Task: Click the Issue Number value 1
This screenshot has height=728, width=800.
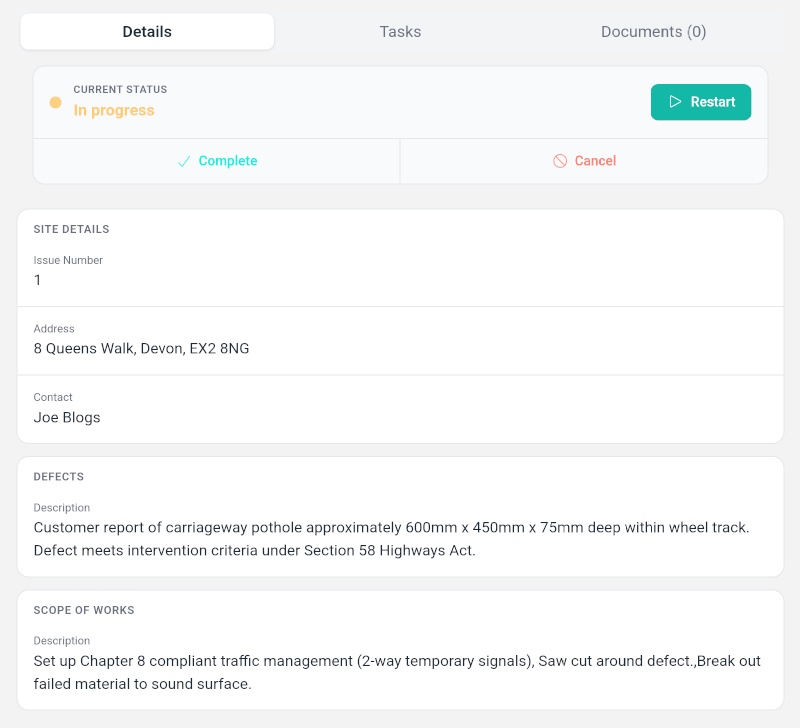Action: 38,280
